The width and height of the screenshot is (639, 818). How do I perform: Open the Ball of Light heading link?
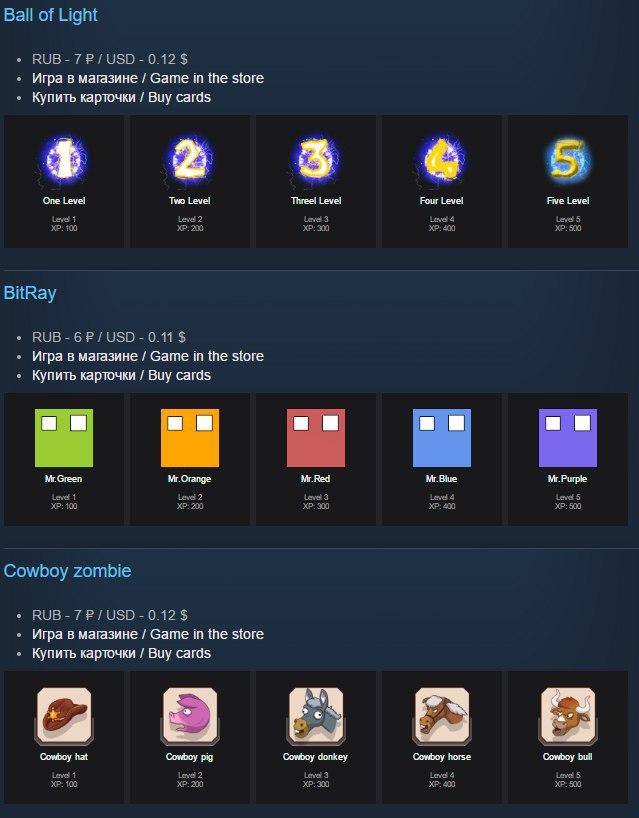pyautogui.click(x=51, y=15)
